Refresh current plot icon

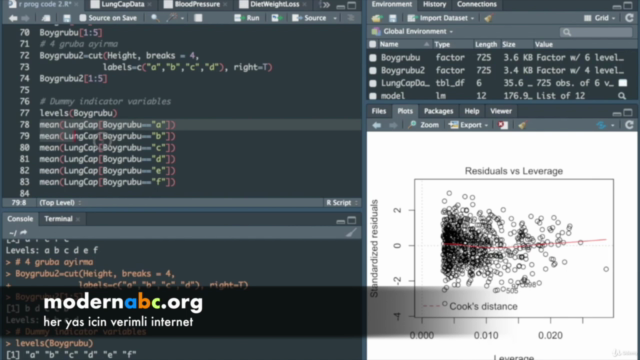(629, 125)
